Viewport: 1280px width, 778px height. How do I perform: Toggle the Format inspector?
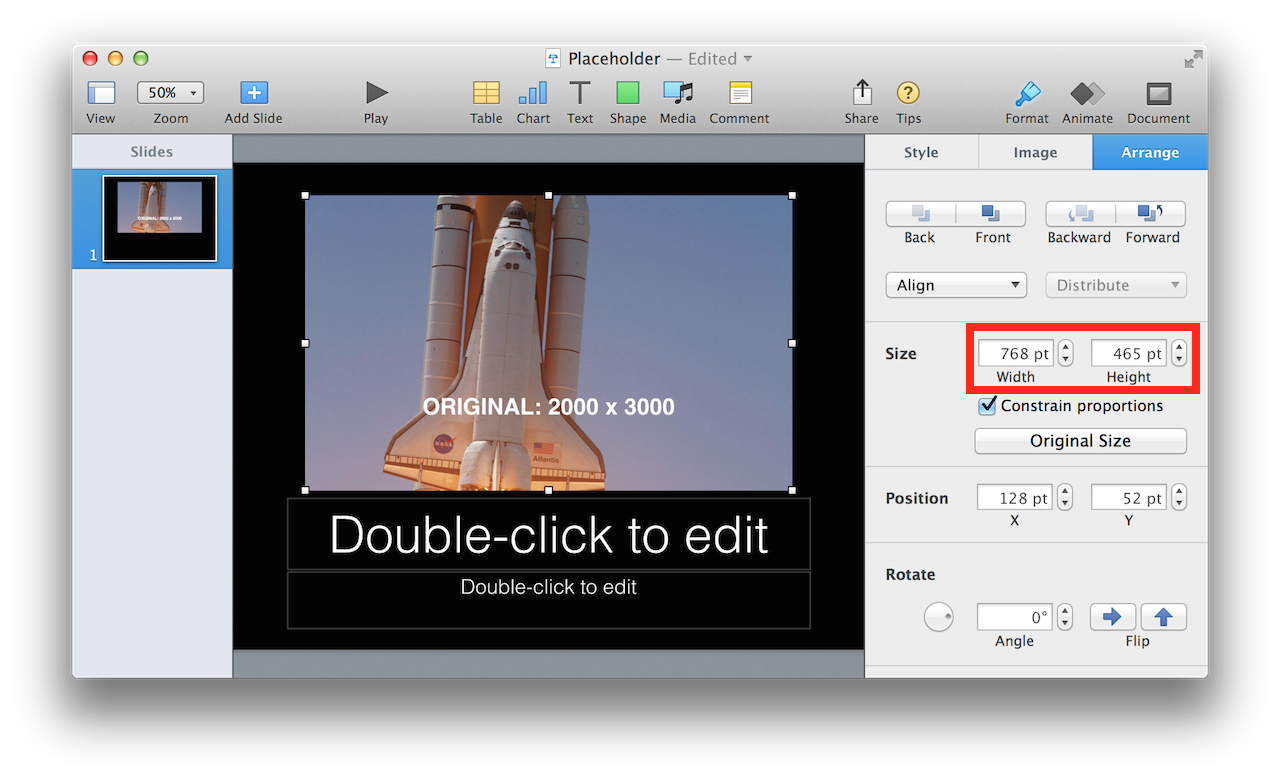1027,93
